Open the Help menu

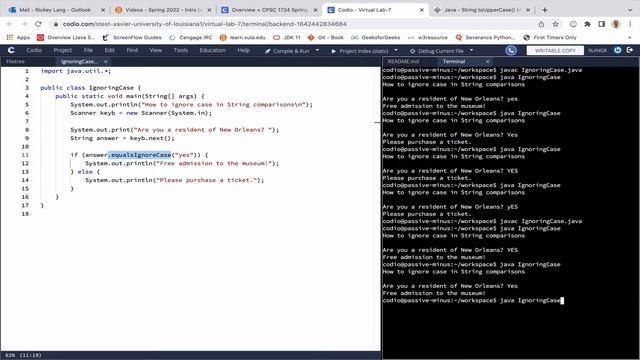(243, 50)
